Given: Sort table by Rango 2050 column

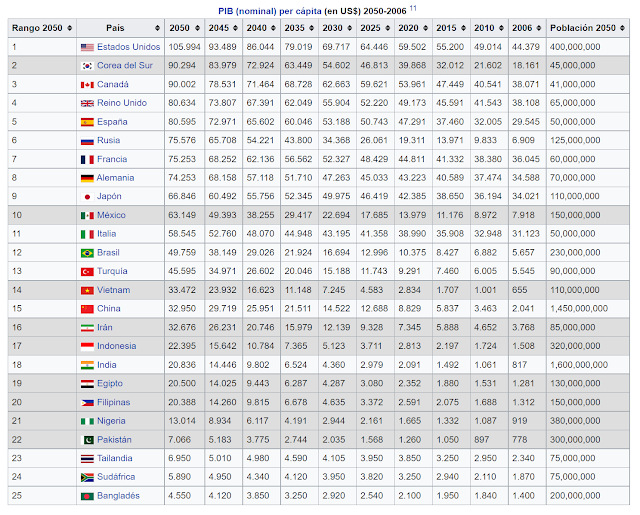Looking at the screenshot, I should [69, 28].
